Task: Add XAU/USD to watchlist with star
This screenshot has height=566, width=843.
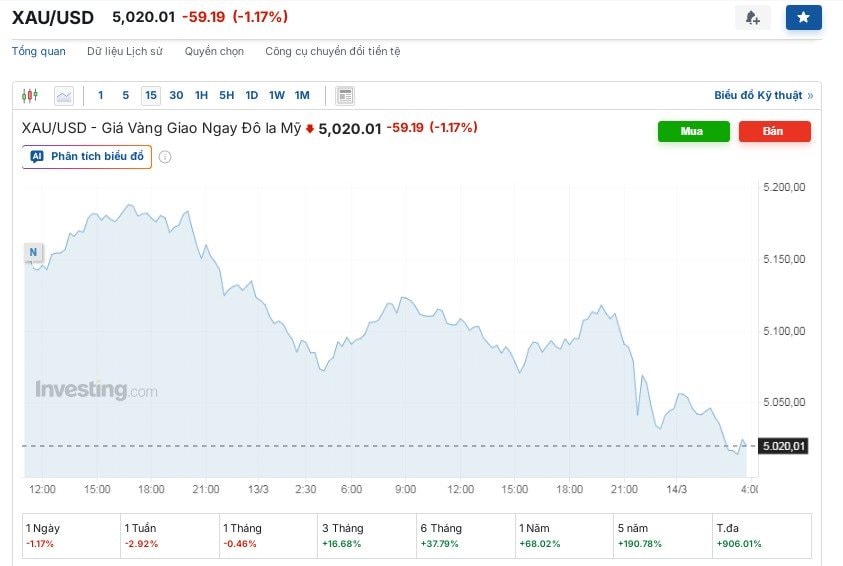Action: [x=803, y=18]
